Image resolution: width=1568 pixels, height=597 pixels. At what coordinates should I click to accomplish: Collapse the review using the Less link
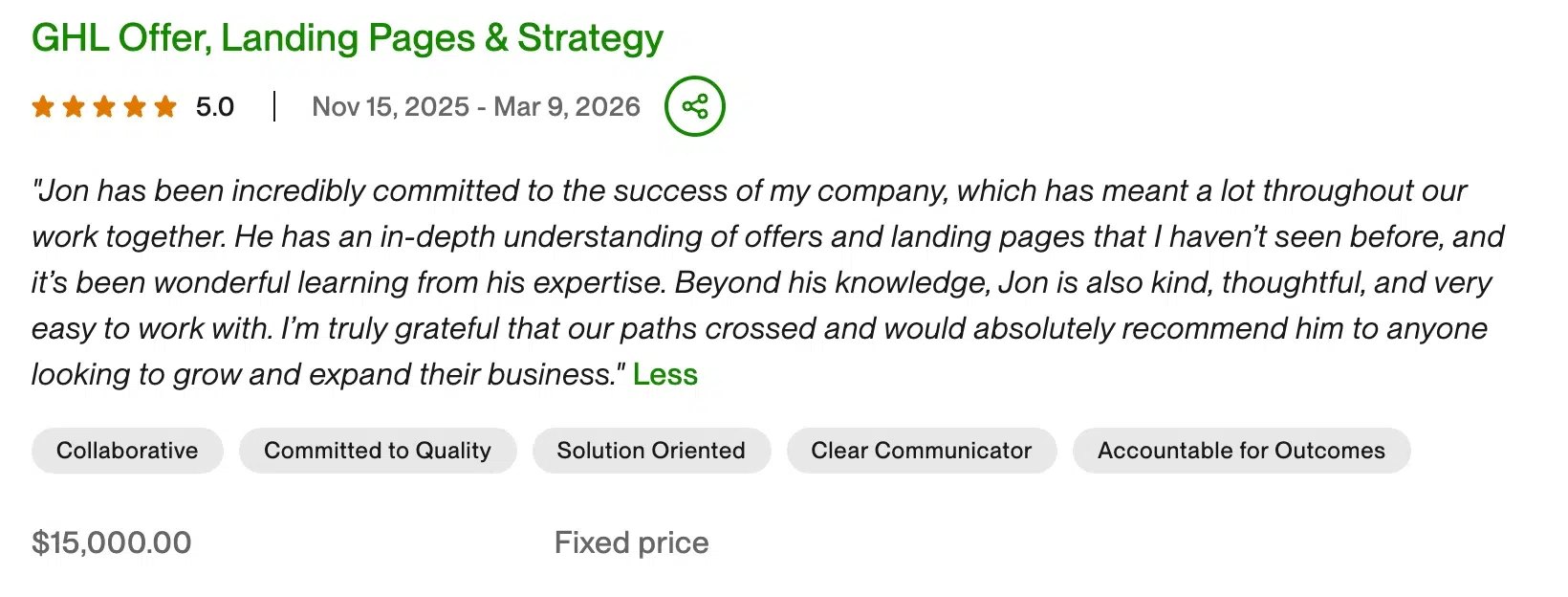click(665, 374)
